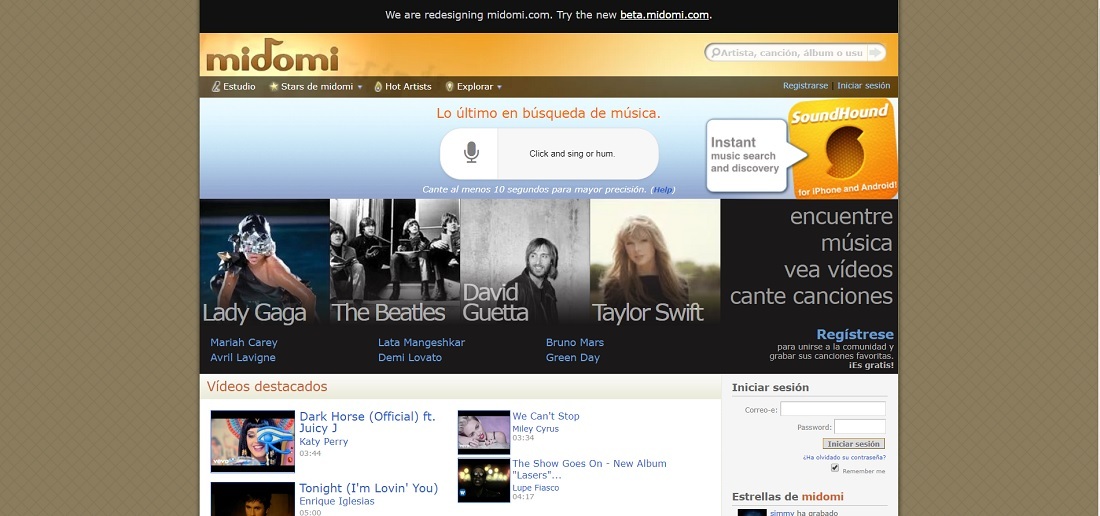Viewport: 1100px width, 516px height.
Task: Click the Katy Perry artist link
Action: click(x=323, y=442)
